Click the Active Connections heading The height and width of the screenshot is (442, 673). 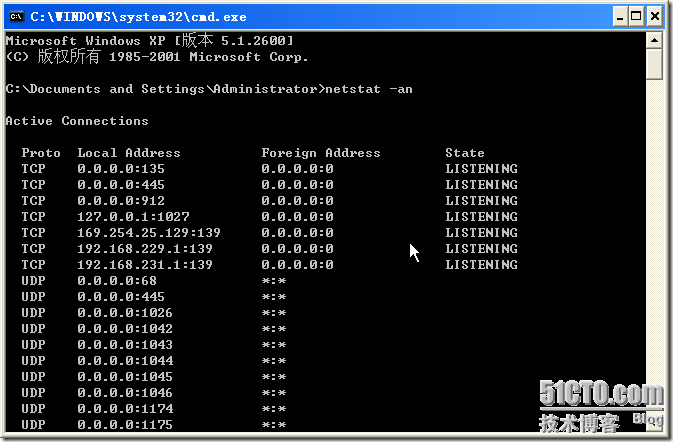tap(77, 121)
